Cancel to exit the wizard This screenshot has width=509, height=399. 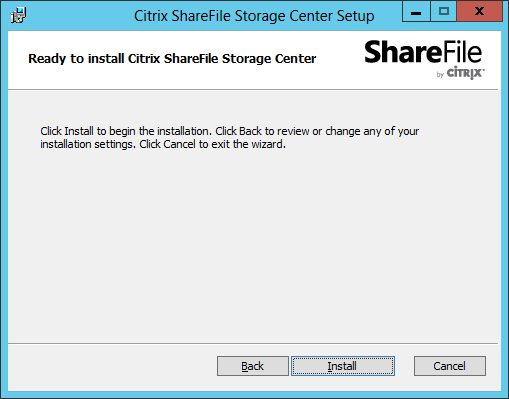[450, 366]
